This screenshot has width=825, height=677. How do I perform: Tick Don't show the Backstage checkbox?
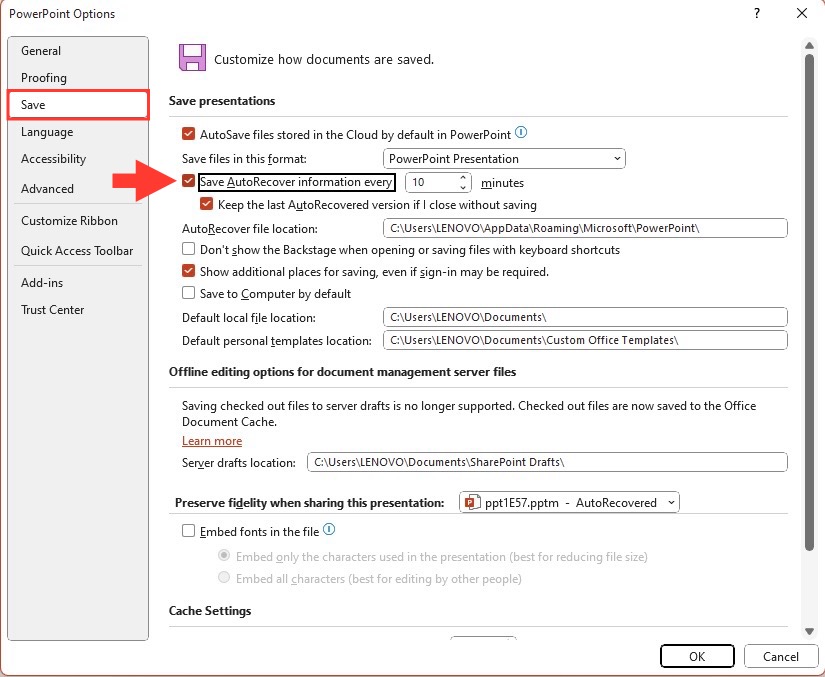pyautogui.click(x=188, y=249)
